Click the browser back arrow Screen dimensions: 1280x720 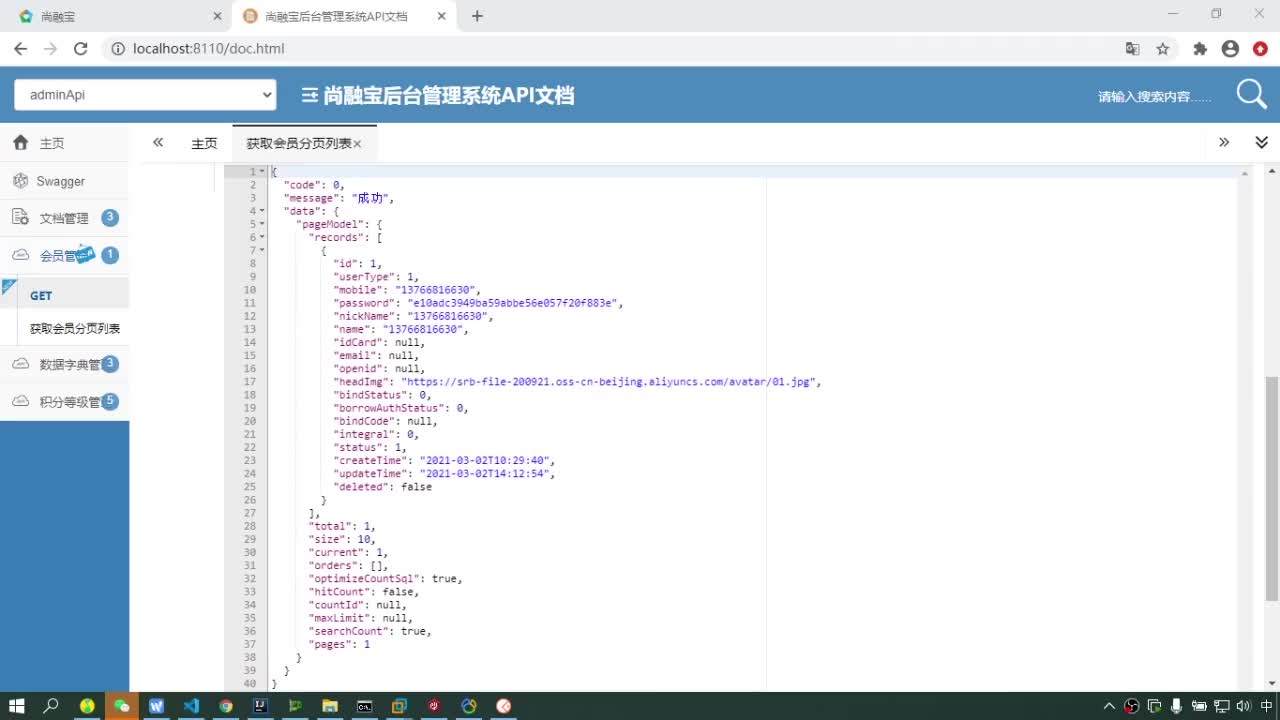tap(20, 48)
